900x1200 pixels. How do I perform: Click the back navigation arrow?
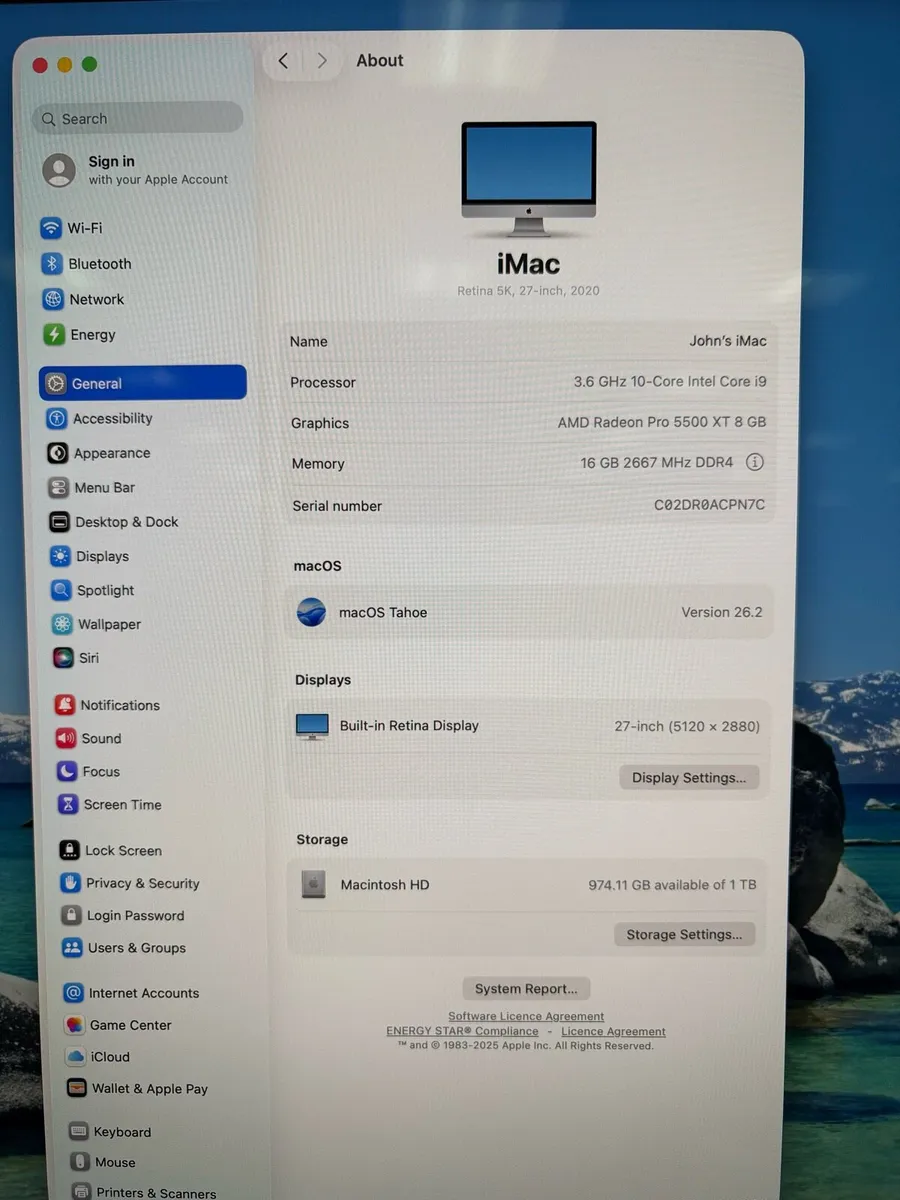282,60
